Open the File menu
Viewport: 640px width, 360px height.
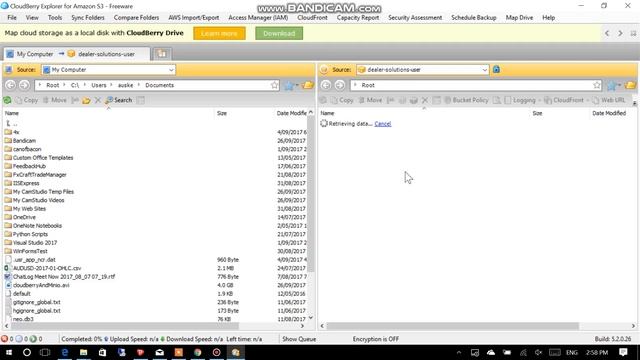(12, 18)
